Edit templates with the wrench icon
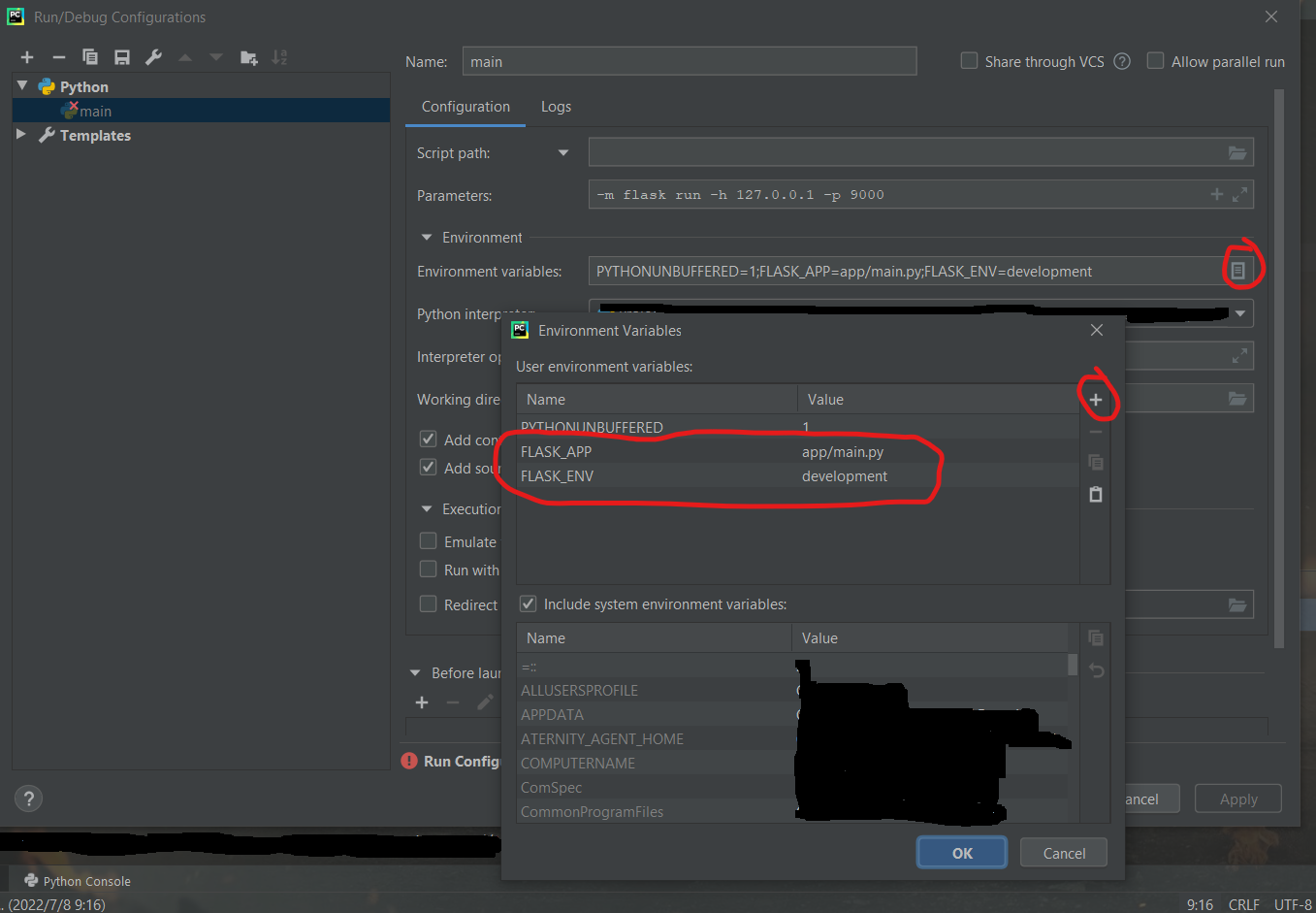Viewport: 1316px width, 913px height. click(x=153, y=57)
